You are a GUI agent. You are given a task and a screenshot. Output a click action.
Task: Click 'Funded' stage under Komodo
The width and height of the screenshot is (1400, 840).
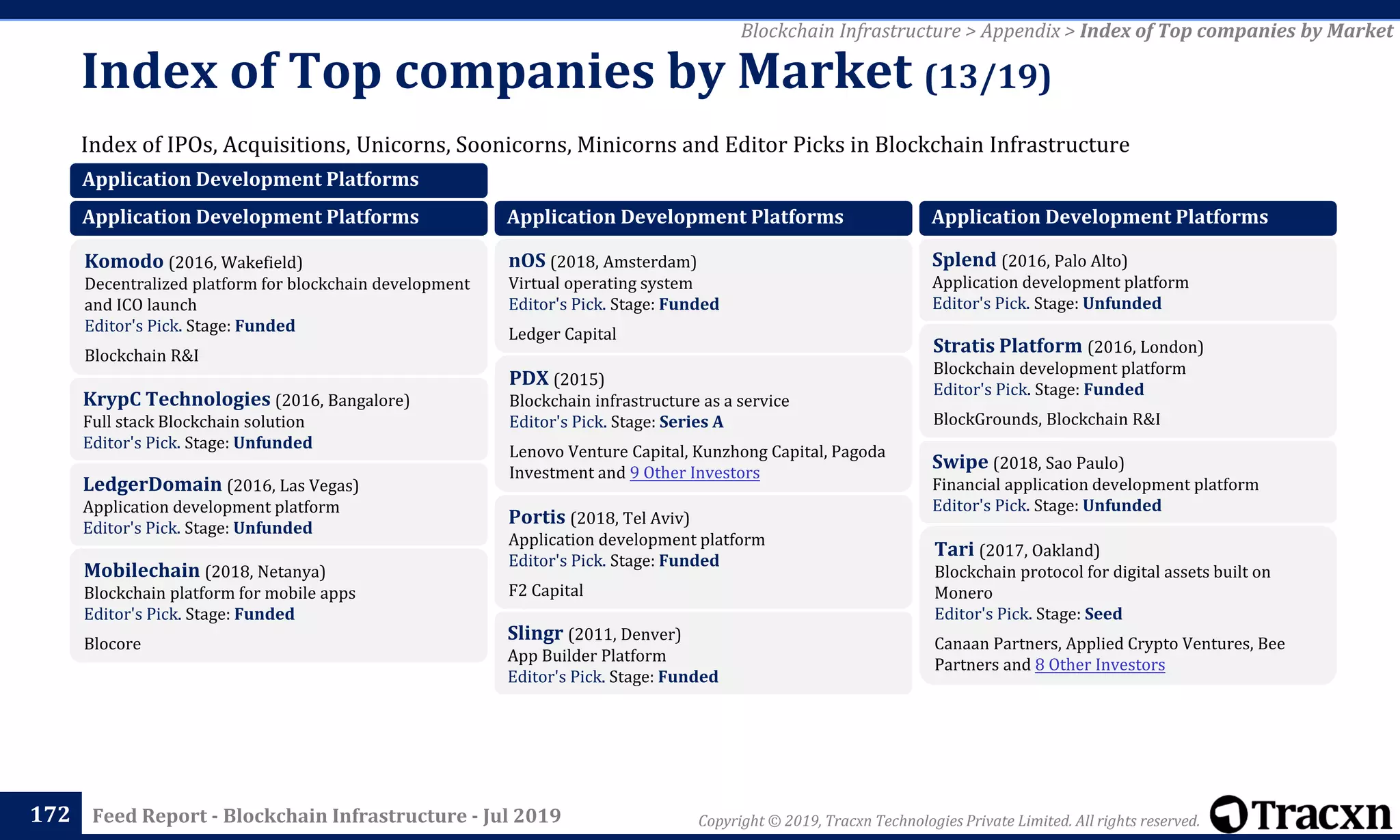pos(265,325)
